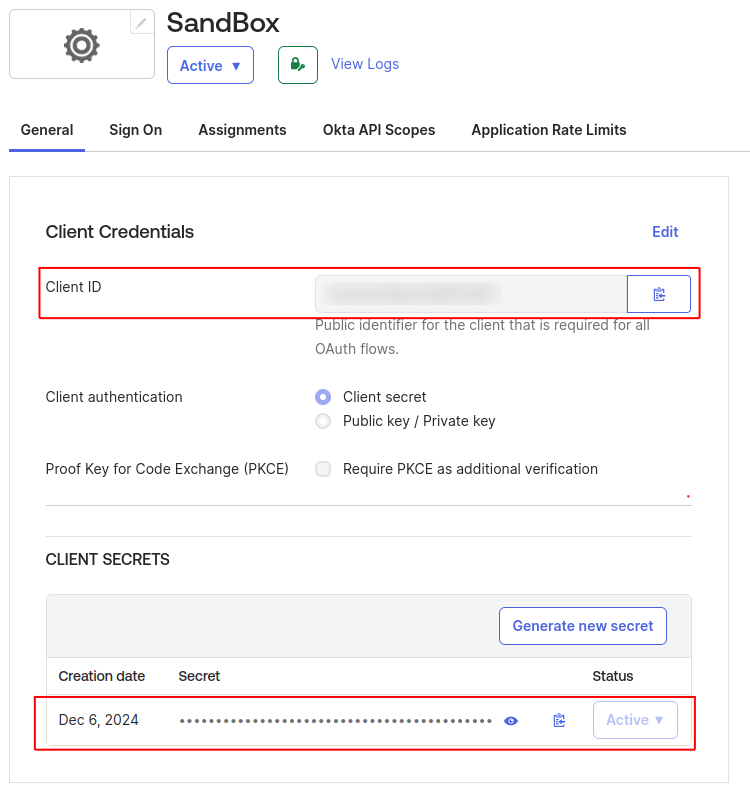Click the green lock key button
The height and width of the screenshot is (794, 750).
[298, 65]
